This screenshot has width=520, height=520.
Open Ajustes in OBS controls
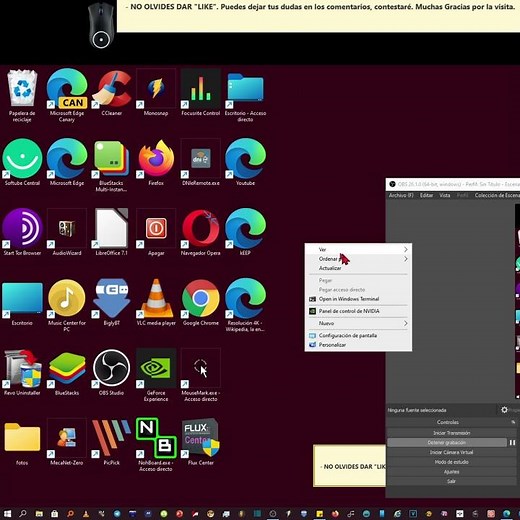click(451, 471)
